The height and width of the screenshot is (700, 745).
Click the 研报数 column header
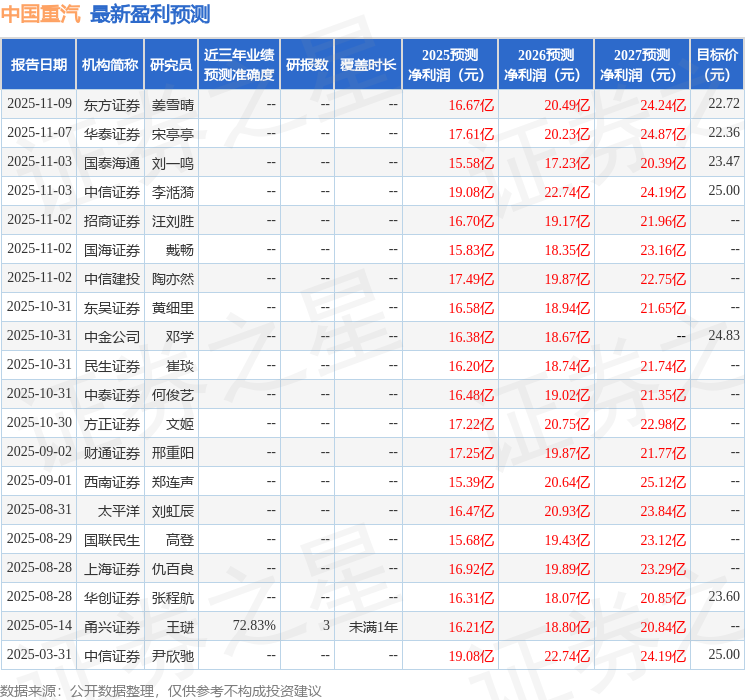tap(307, 65)
